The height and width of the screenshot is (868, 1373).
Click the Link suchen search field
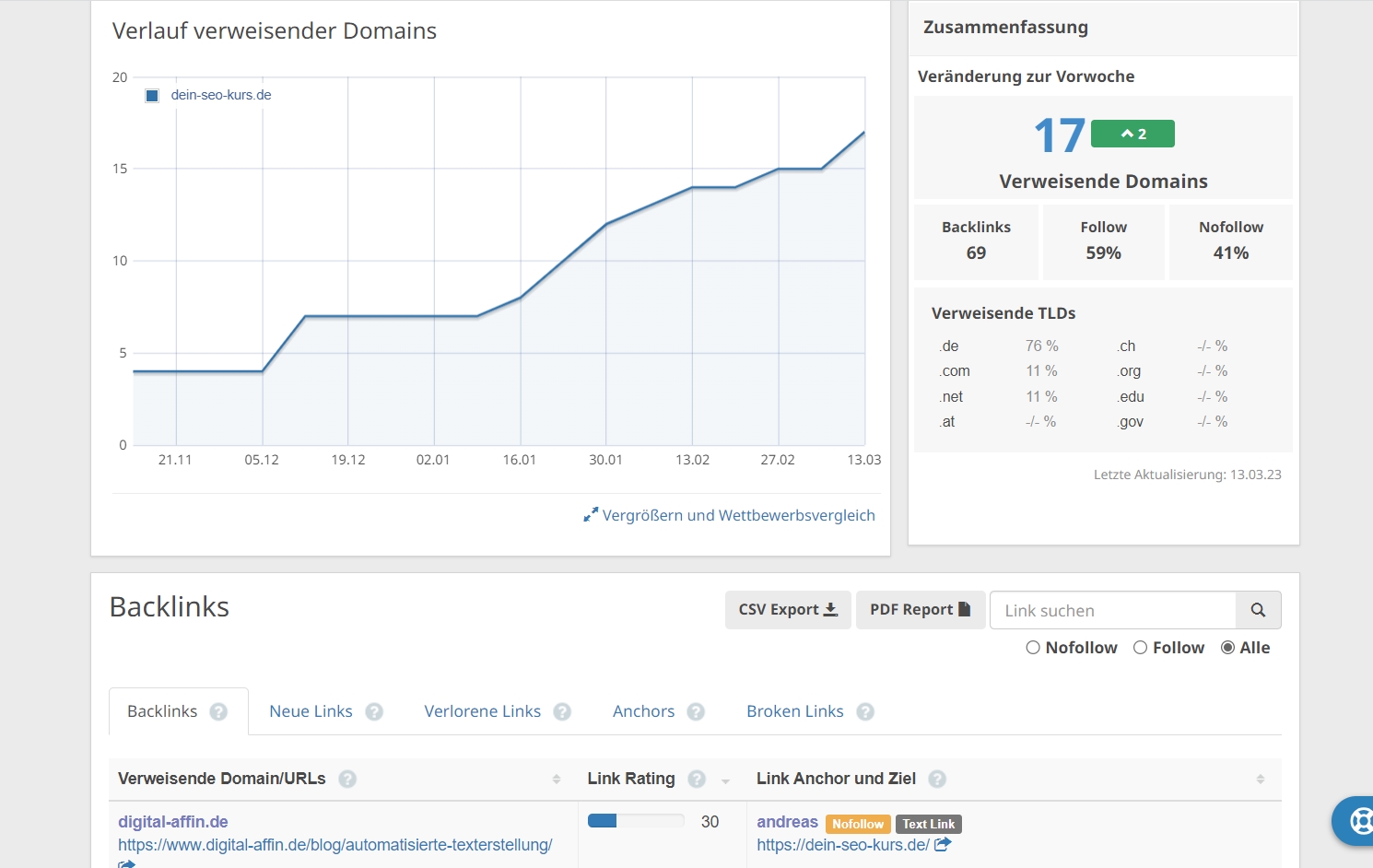pyautogui.click(x=1112, y=610)
